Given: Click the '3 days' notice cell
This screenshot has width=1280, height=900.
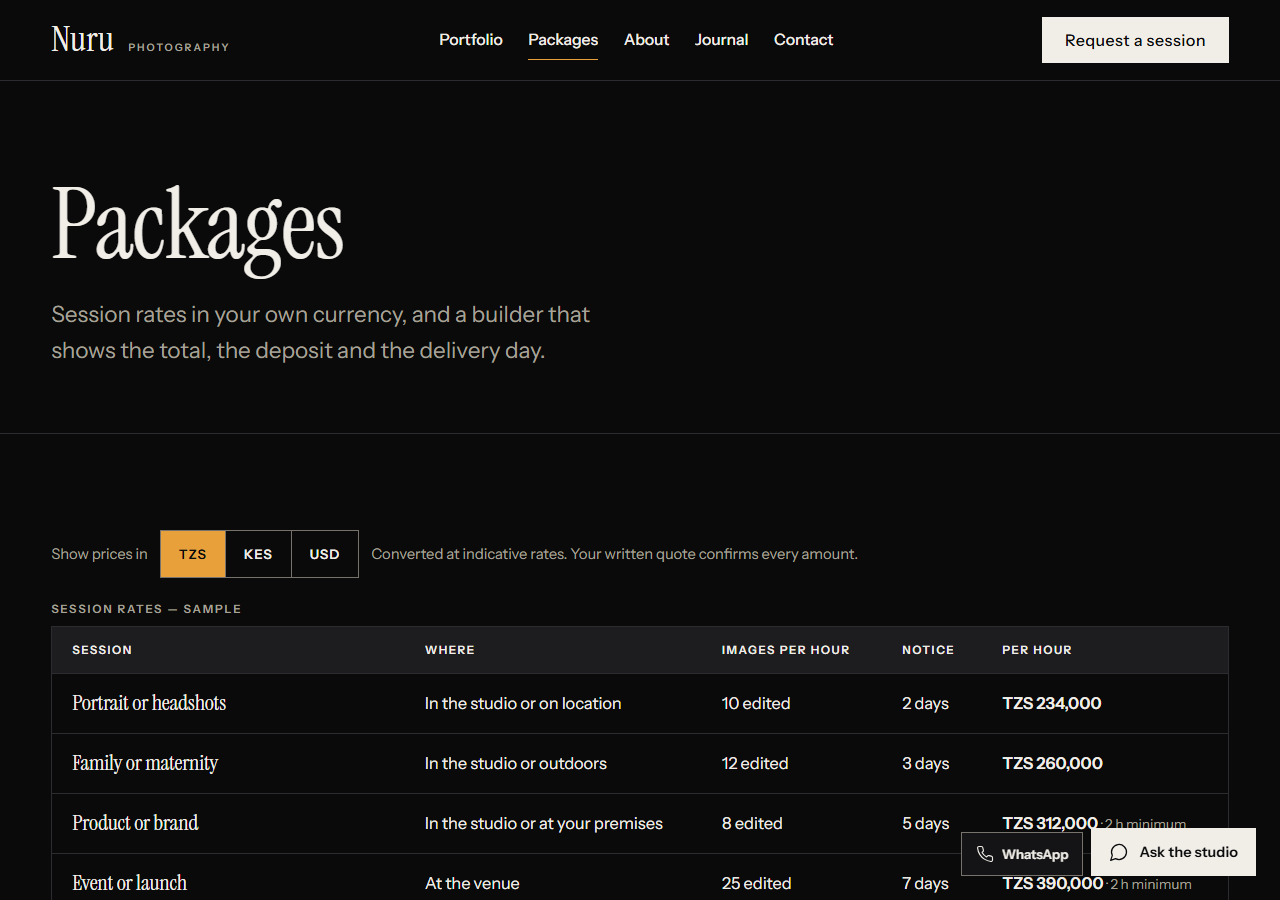Looking at the screenshot, I should click(x=925, y=763).
